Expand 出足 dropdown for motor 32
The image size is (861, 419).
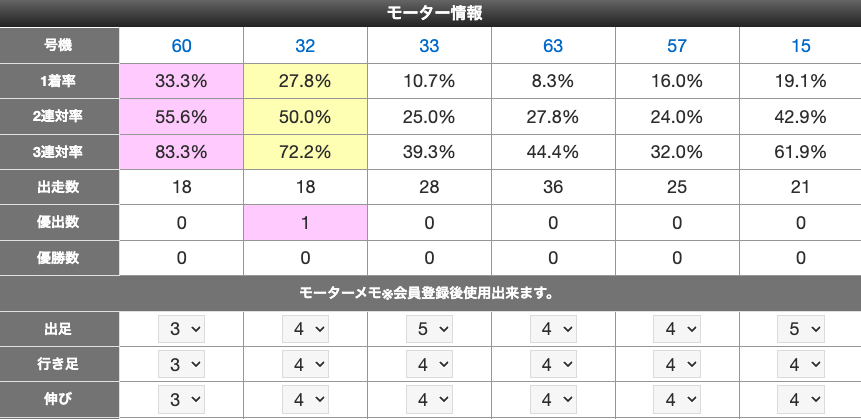305,328
